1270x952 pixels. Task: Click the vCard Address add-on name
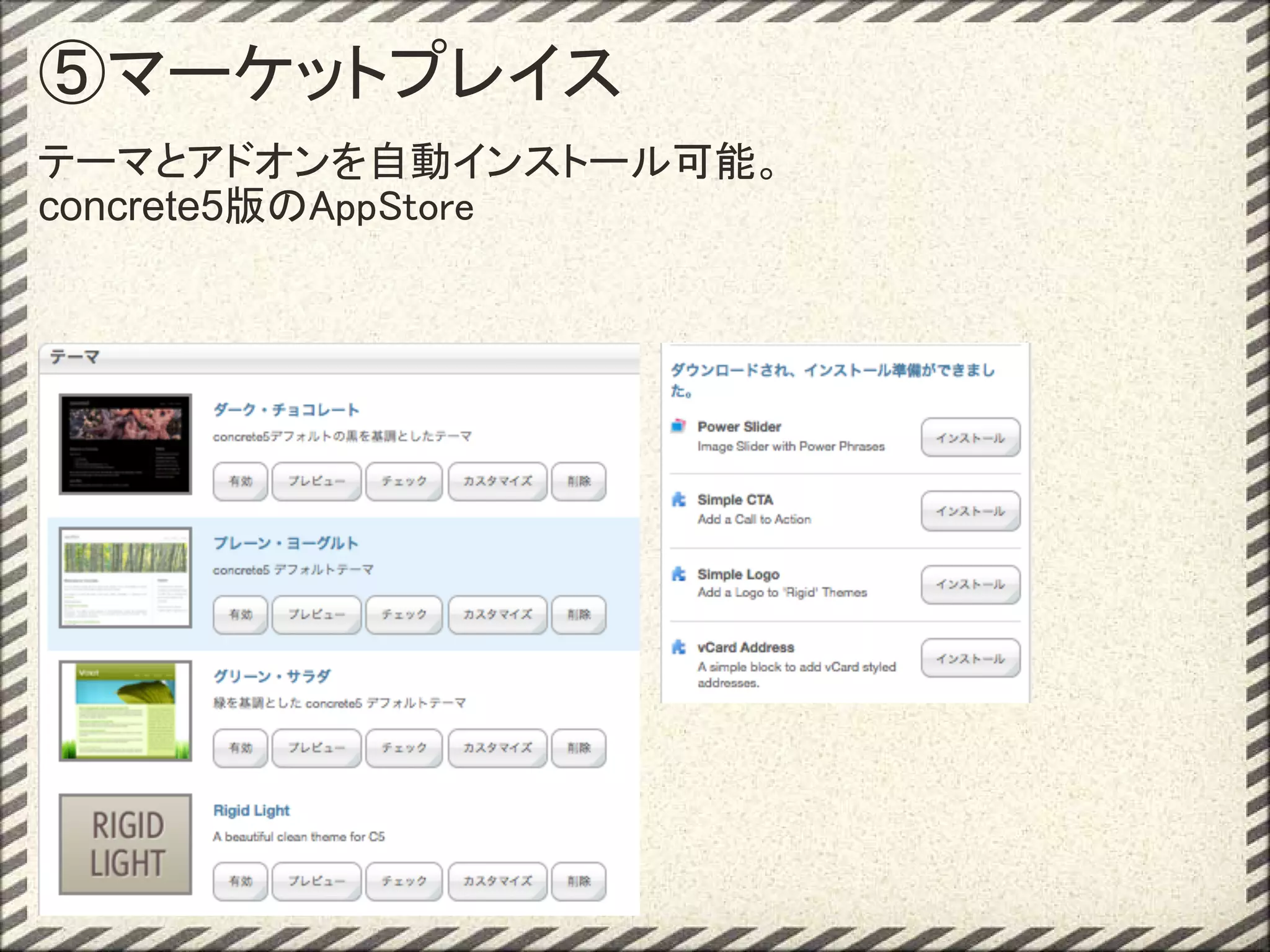(746, 647)
